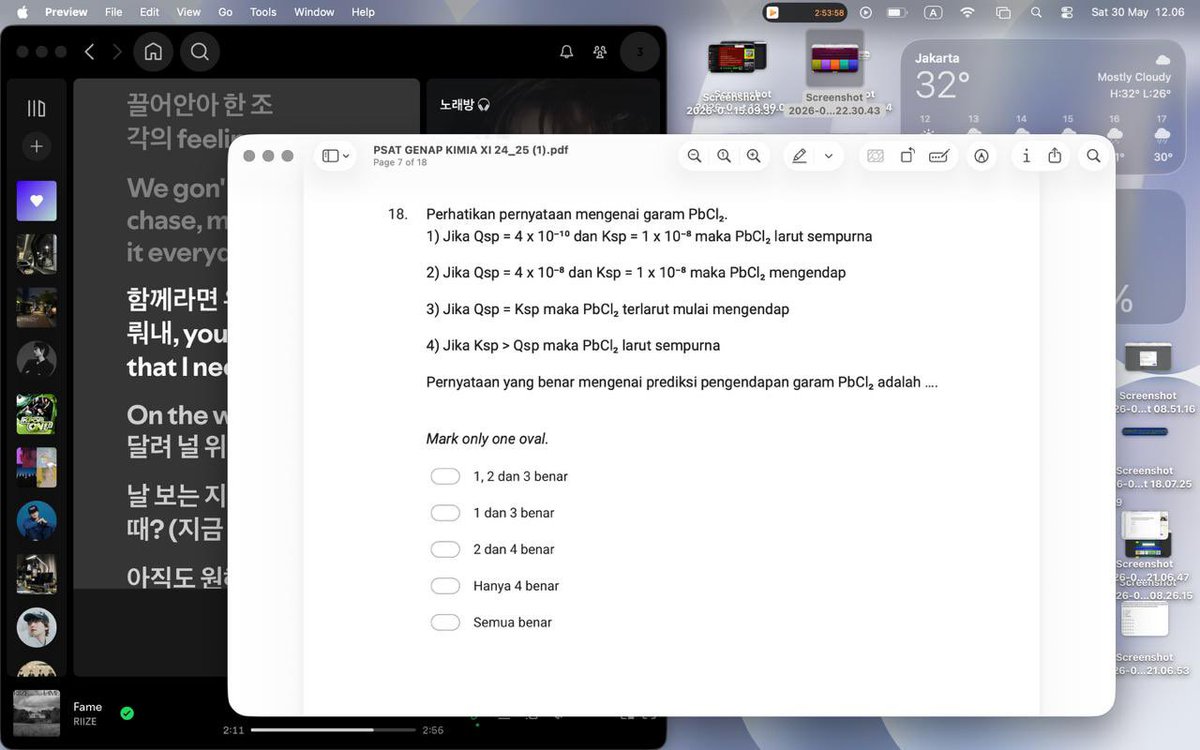Open the File menu
Viewport: 1200px width, 750px height.
114,12
